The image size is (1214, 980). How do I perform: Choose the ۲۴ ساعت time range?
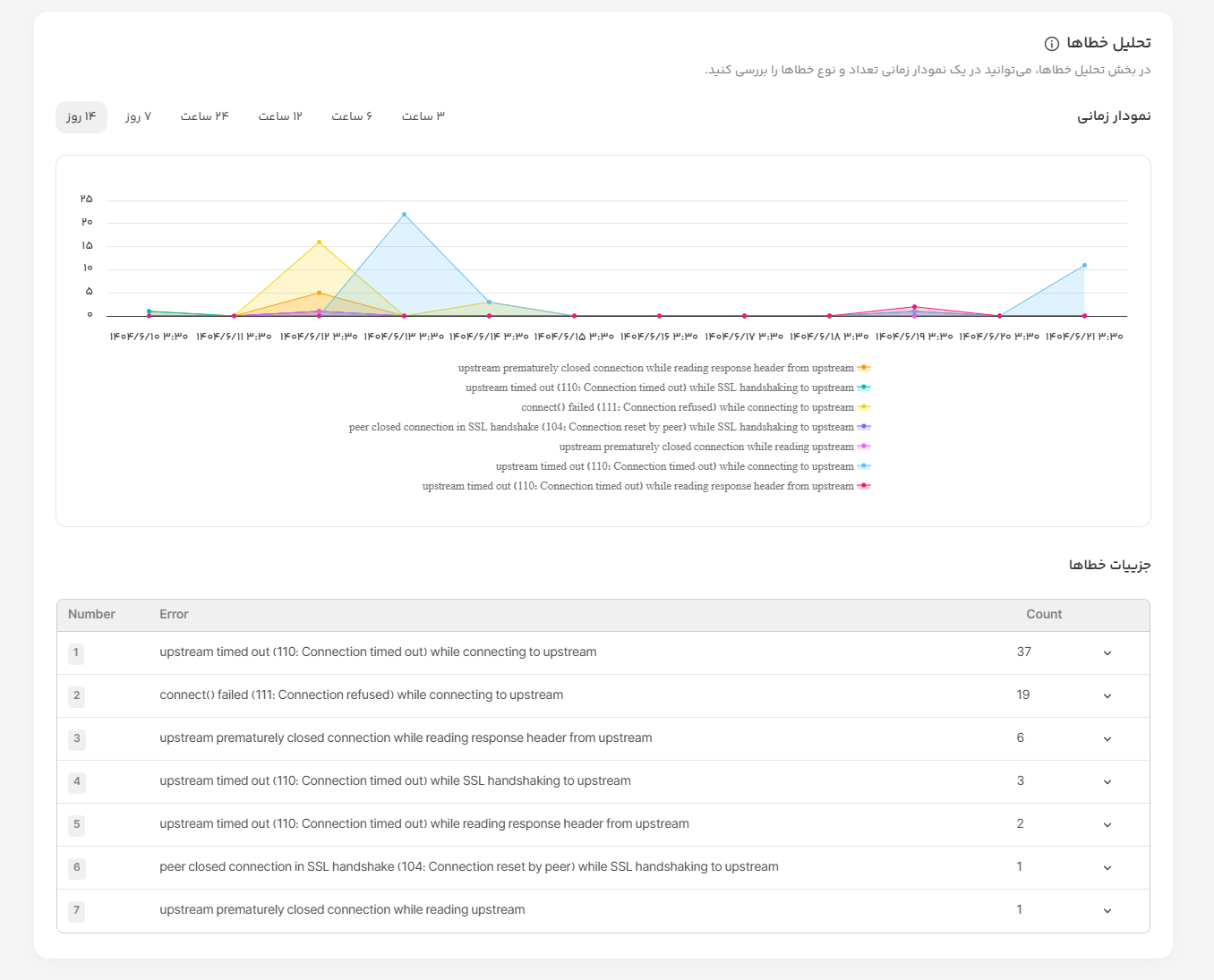pyautogui.click(x=205, y=117)
